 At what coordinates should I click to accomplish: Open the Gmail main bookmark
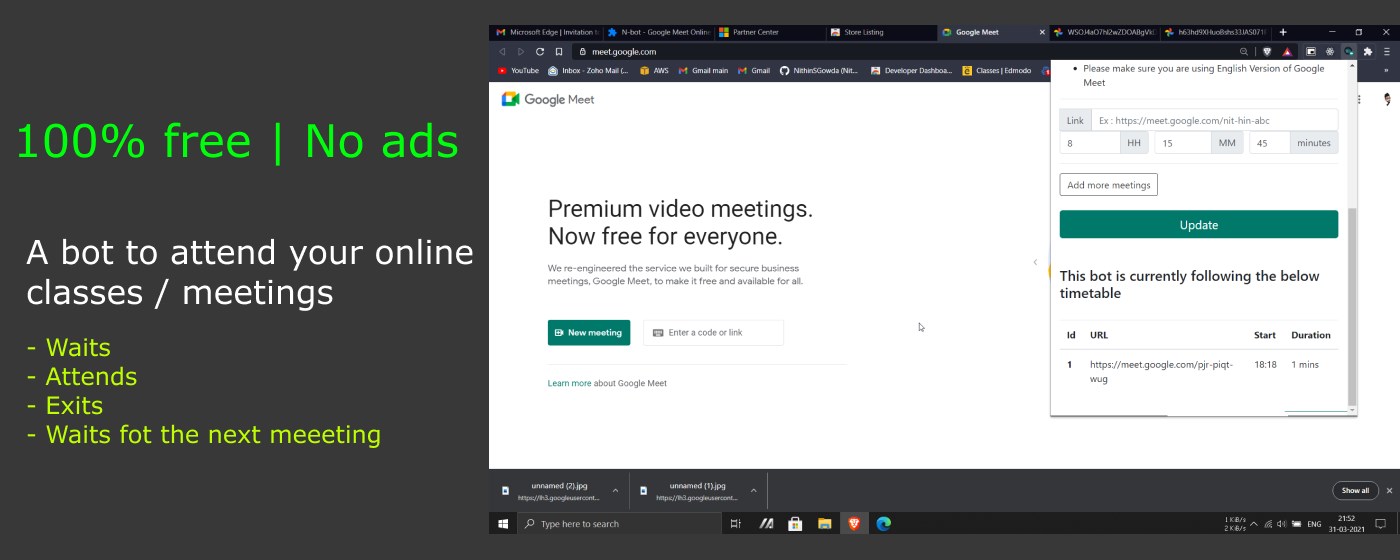(703, 71)
